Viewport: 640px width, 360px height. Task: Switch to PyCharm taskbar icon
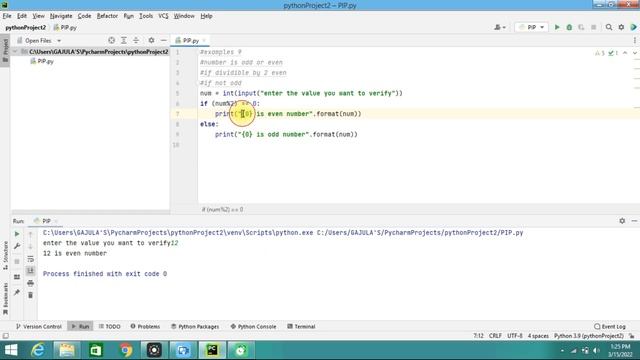tap(212, 350)
